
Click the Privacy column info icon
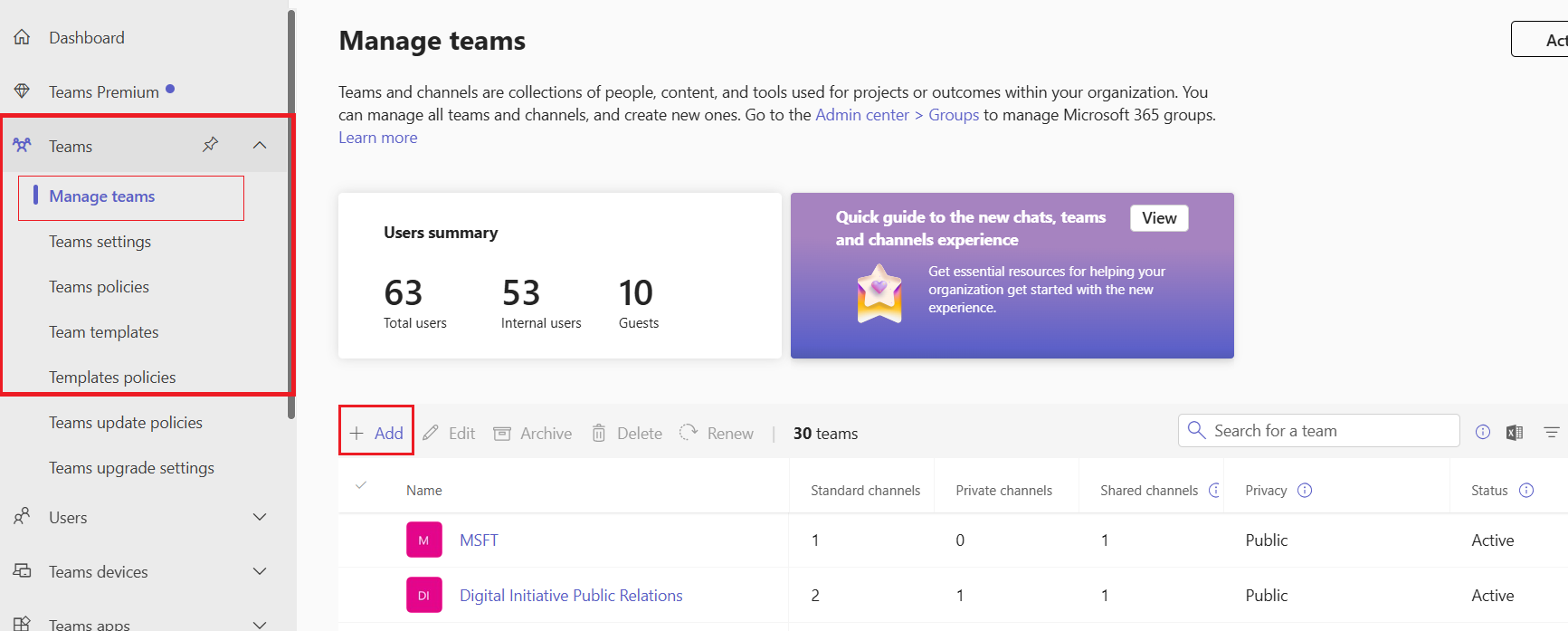click(x=1304, y=491)
